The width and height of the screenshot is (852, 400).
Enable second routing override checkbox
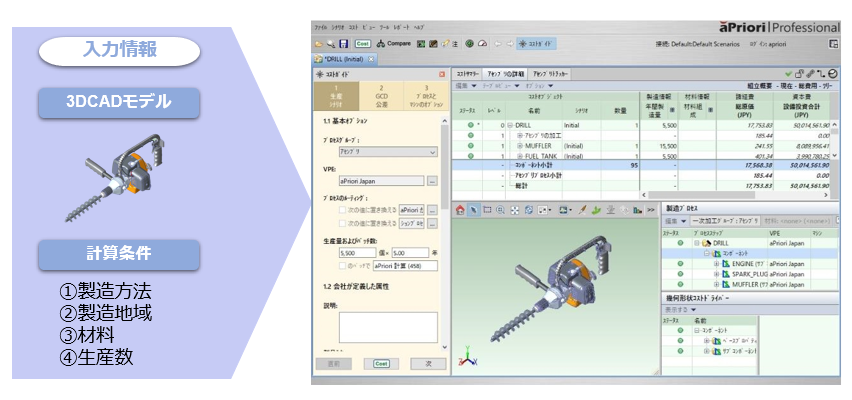(344, 223)
